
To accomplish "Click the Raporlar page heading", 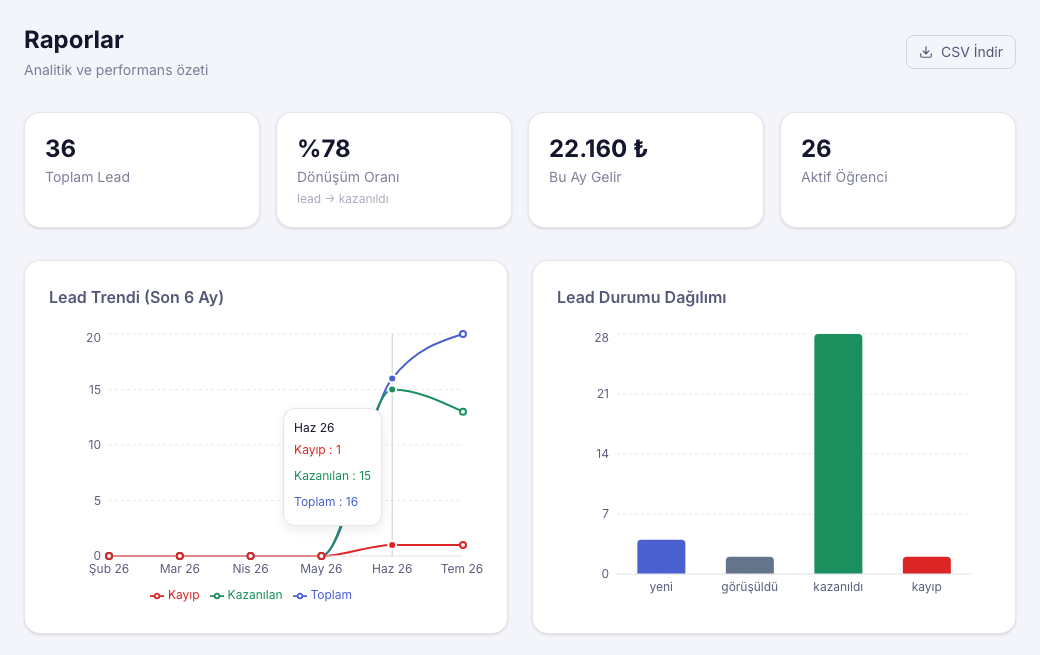I will (74, 40).
